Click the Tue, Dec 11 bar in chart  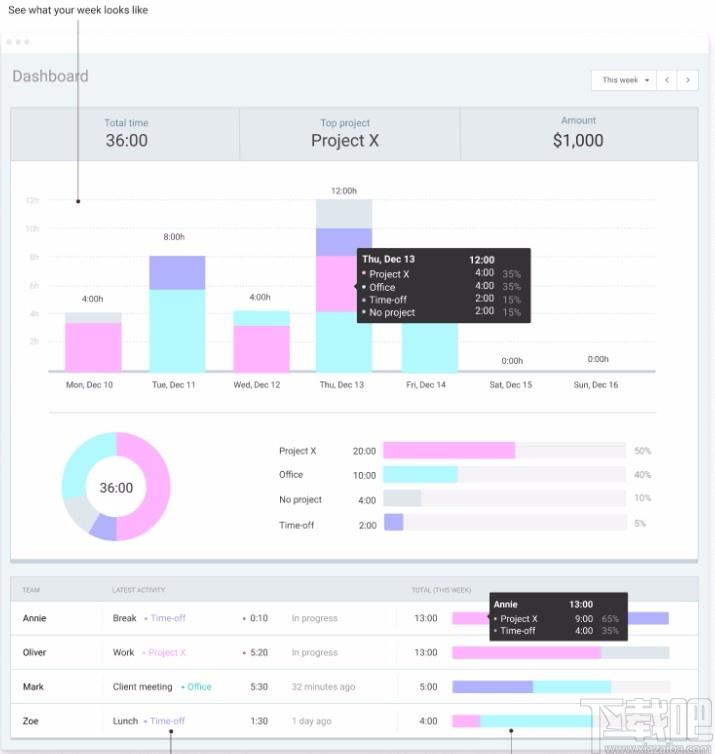[177, 314]
